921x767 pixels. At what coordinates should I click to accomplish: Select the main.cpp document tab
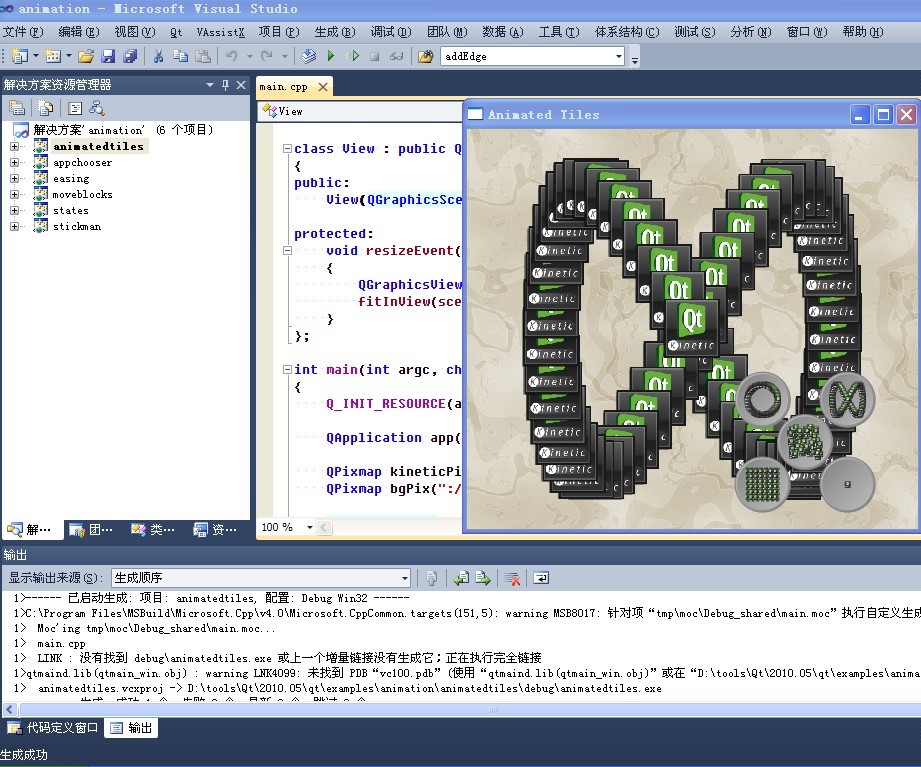tap(284, 87)
